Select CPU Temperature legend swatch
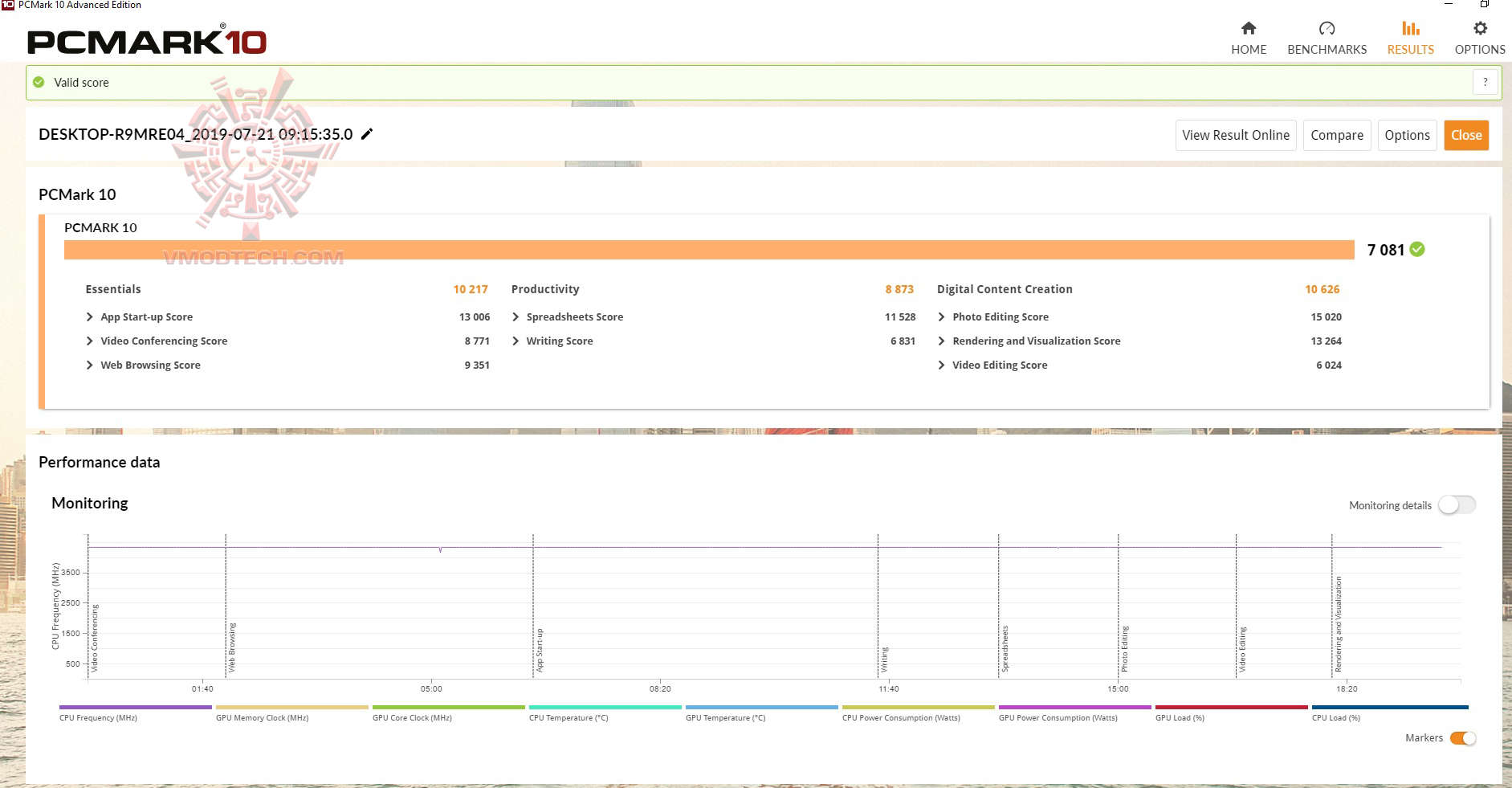The image size is (1512, 788). pos(605,708)
